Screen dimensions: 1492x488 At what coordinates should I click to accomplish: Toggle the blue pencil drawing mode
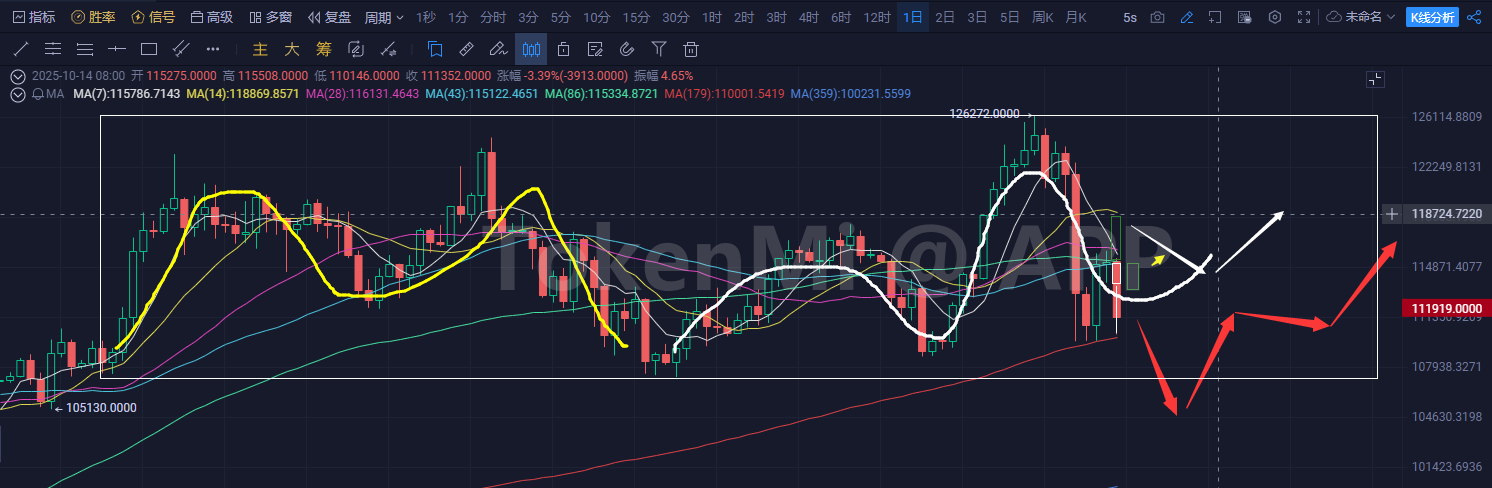tap(1186, 17)
